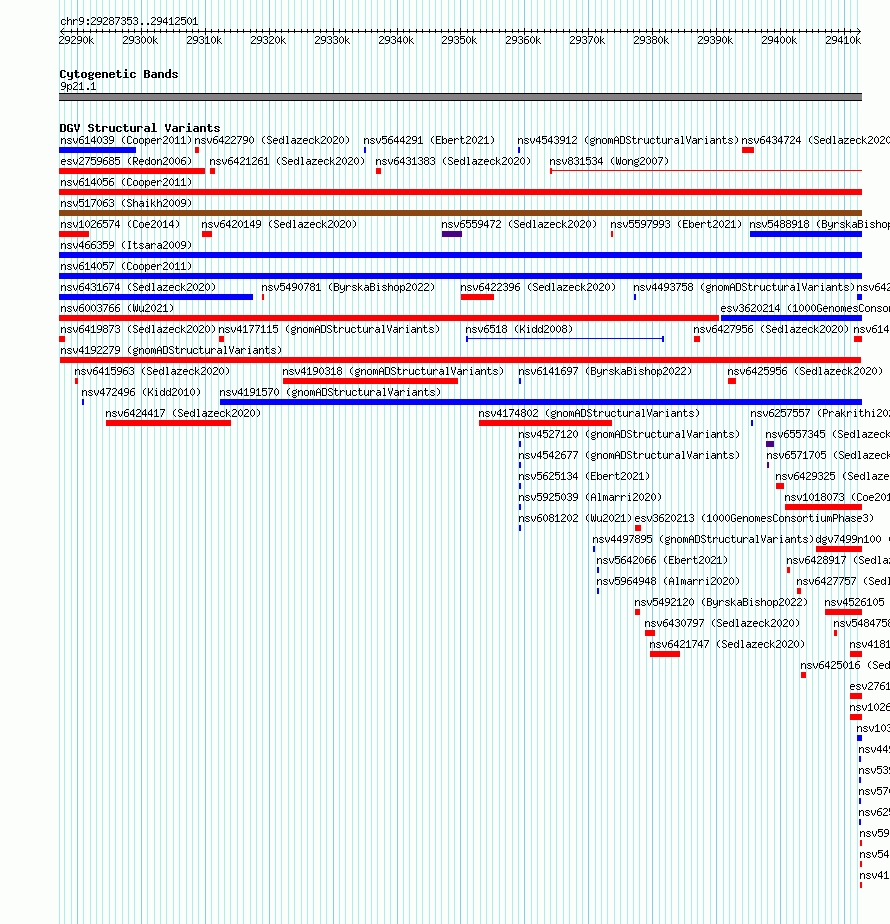Click red bar under nsv6424417
890x924 pixels.
[169, 423]
